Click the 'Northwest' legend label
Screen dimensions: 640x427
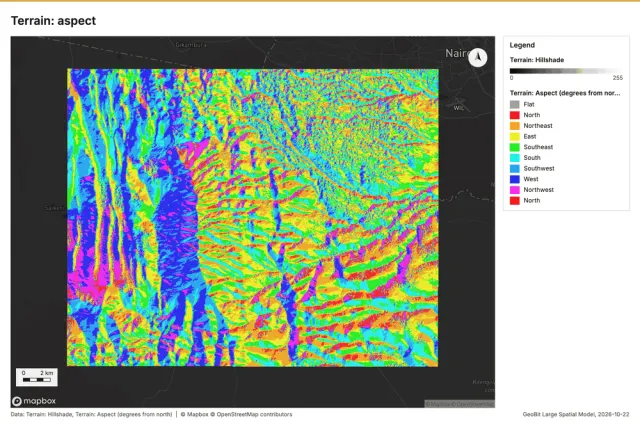click(x=538, y=189)
